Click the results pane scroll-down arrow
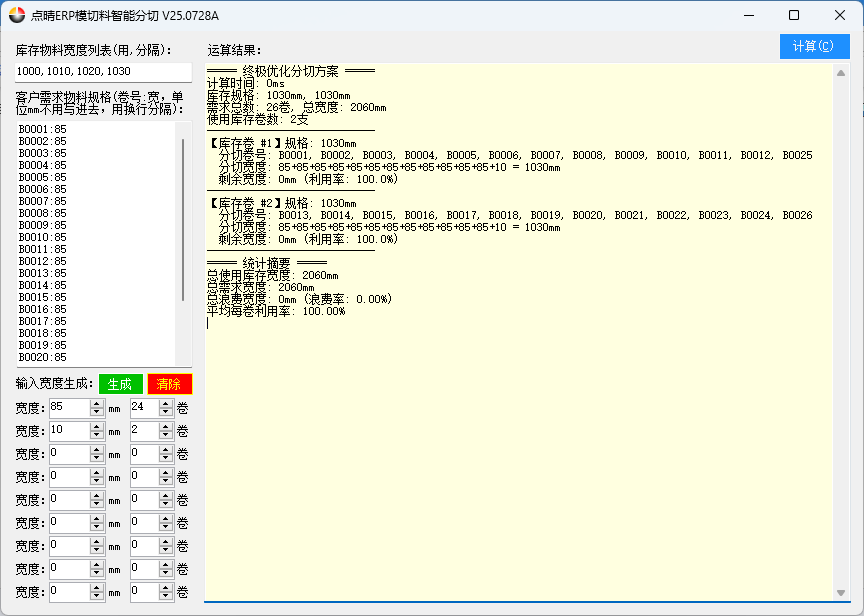864x616 pixels. [841, 593]
